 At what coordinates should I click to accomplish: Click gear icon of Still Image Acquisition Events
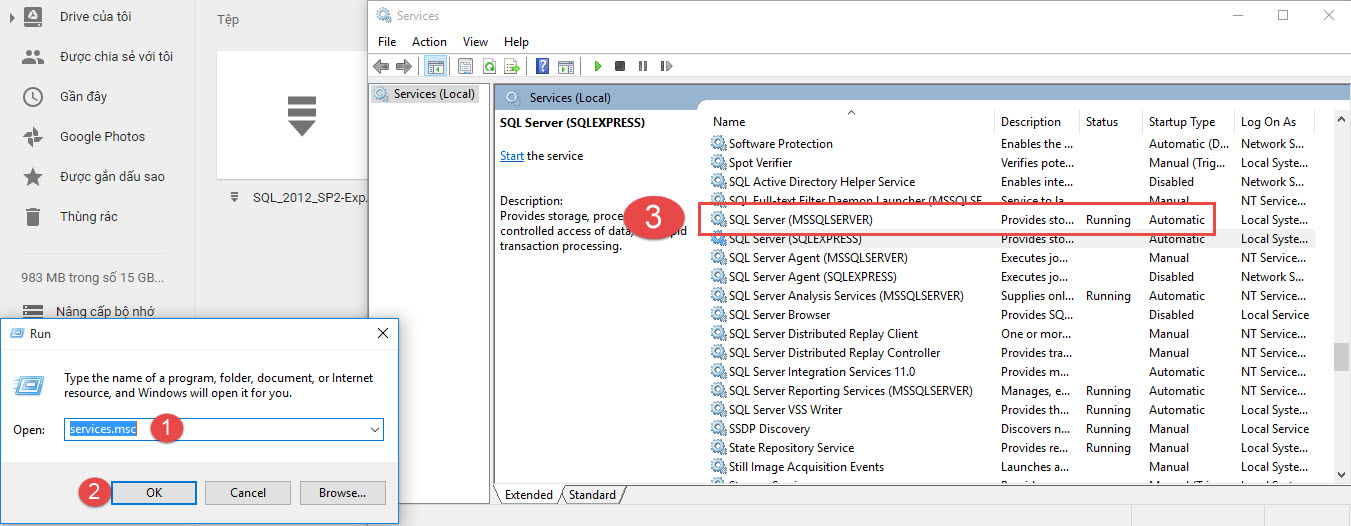719,467
